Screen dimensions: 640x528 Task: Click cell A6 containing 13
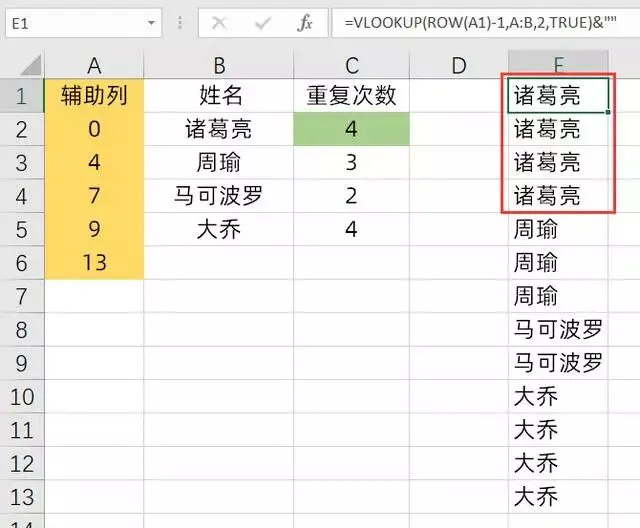(x=94, y=263)
